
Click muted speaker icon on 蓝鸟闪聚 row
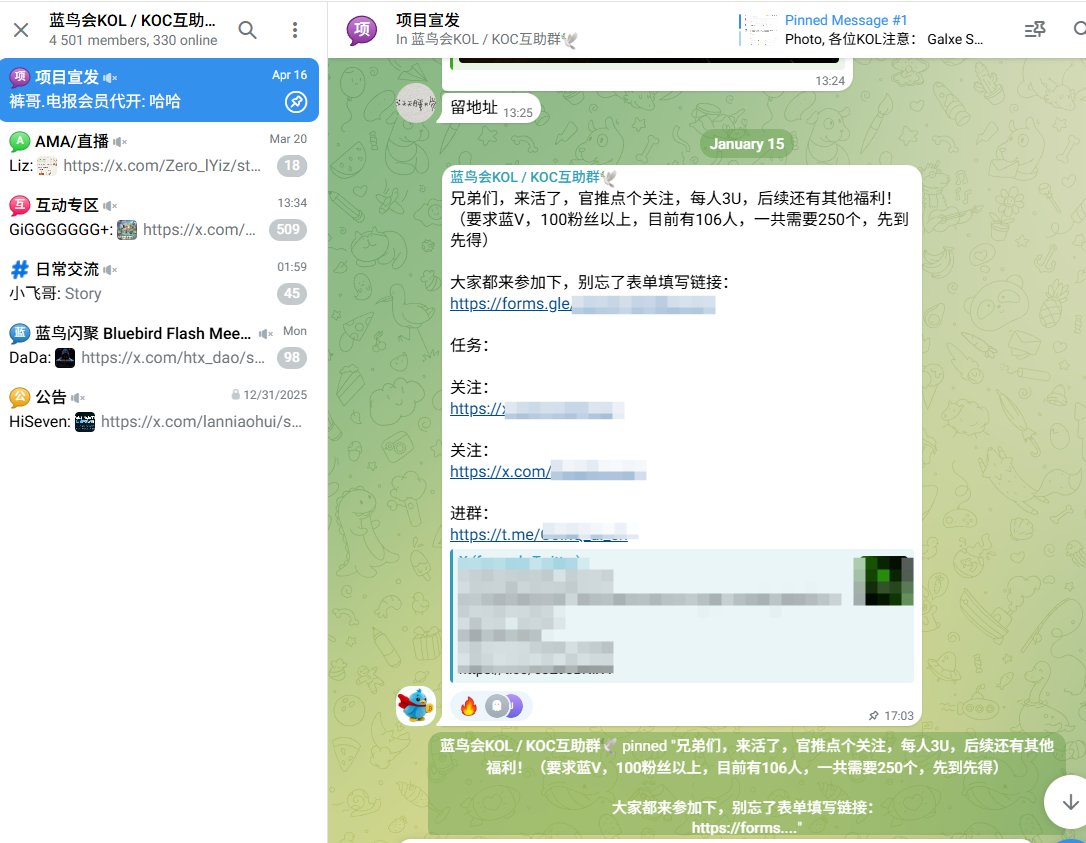266,333
